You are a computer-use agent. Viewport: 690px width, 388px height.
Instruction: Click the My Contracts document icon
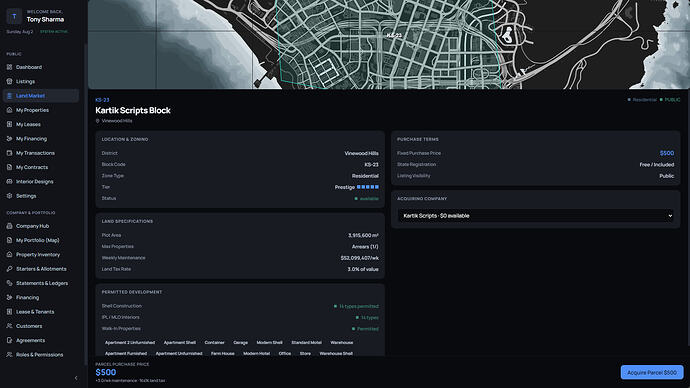(x=9, y=167)
